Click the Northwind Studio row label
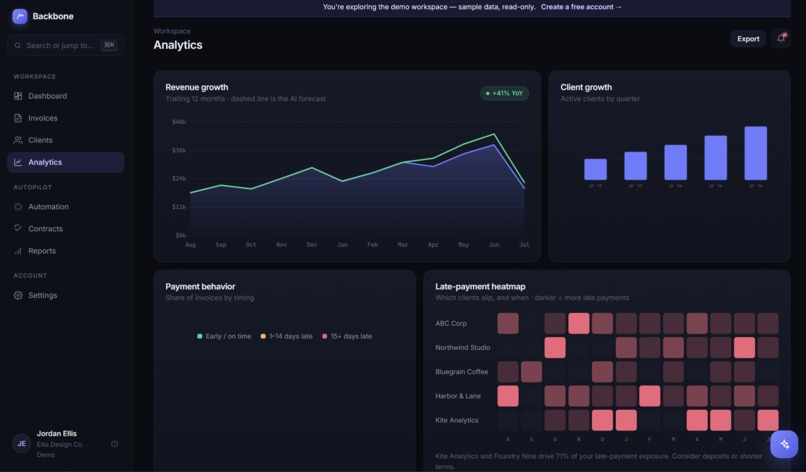Screen dimensions: 806x472 463,348
